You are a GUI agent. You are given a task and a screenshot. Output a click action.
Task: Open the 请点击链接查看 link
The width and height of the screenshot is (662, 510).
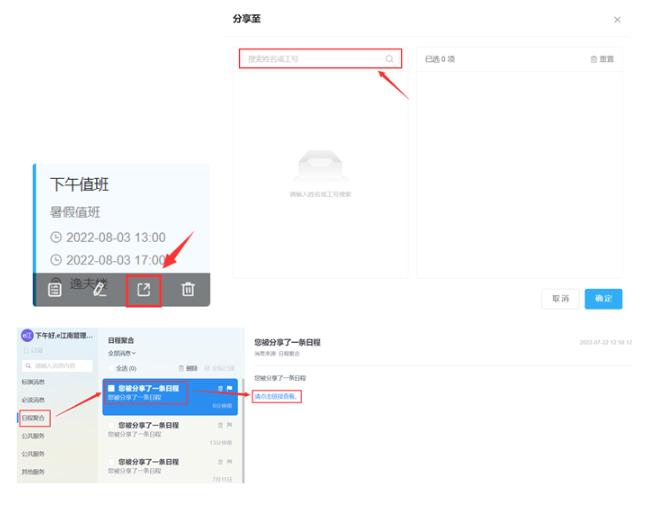coord(276,396)
